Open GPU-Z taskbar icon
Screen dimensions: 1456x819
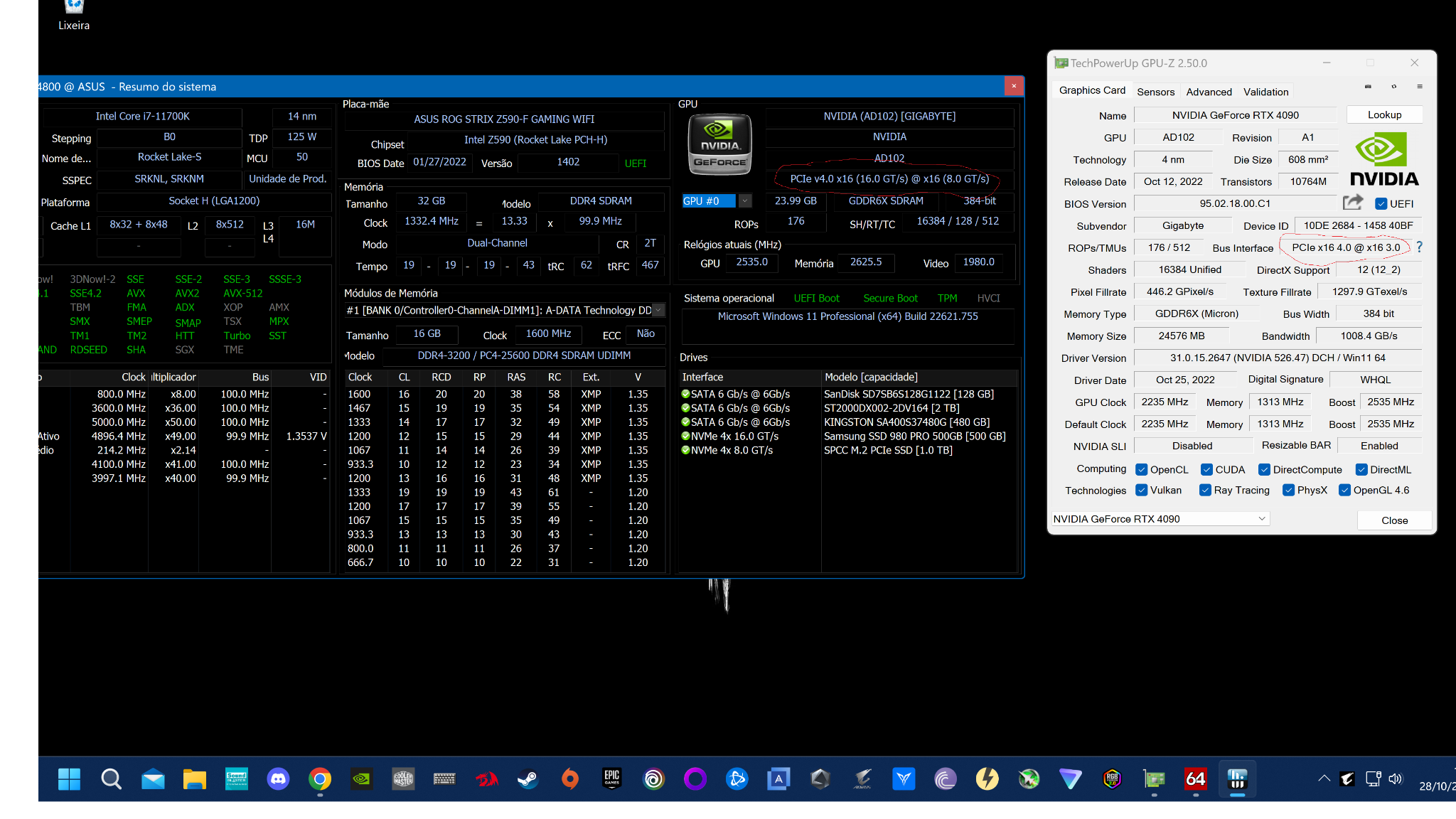[1155, 779]
